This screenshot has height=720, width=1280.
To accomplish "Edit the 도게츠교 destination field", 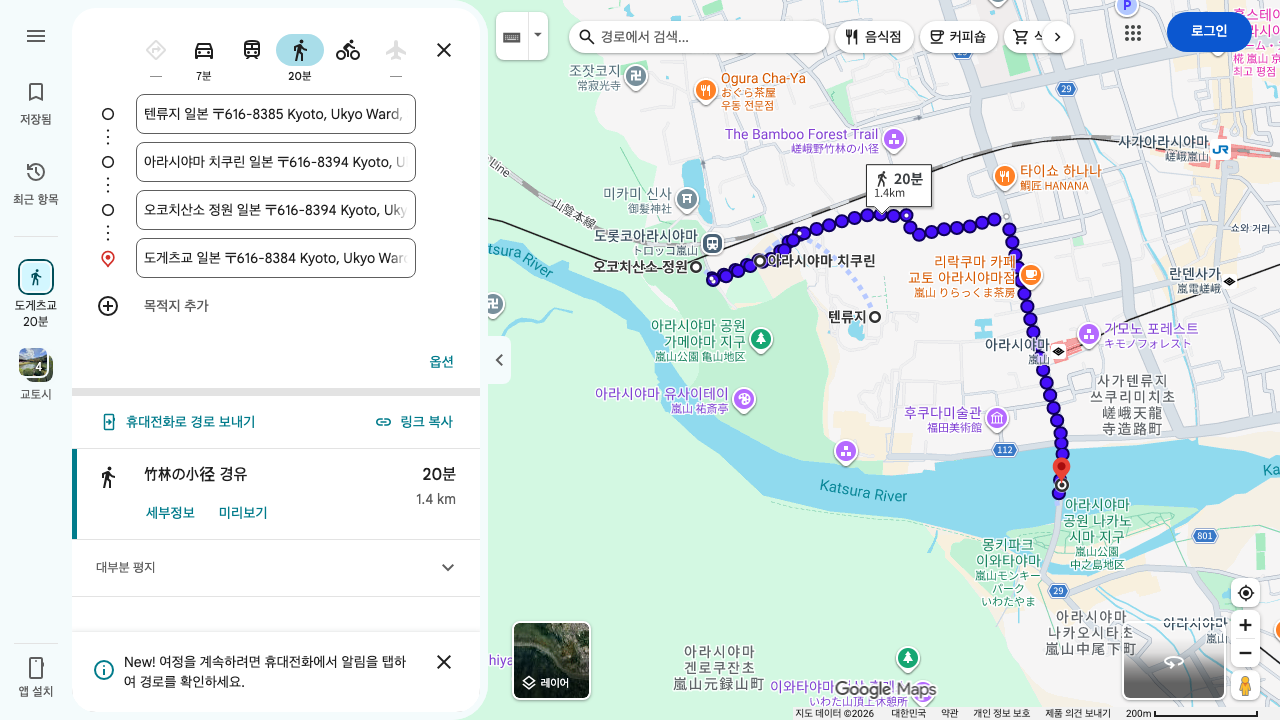I will 276,258.
